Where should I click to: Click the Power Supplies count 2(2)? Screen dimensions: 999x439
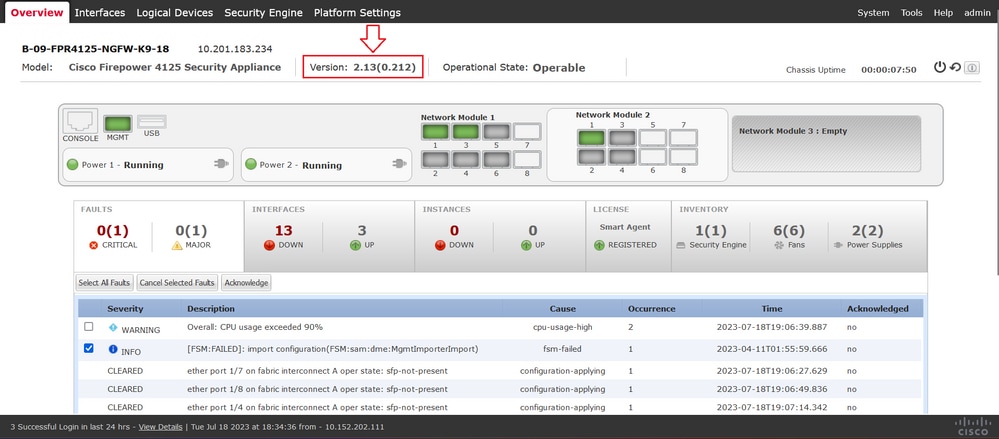tap(868, 231)
